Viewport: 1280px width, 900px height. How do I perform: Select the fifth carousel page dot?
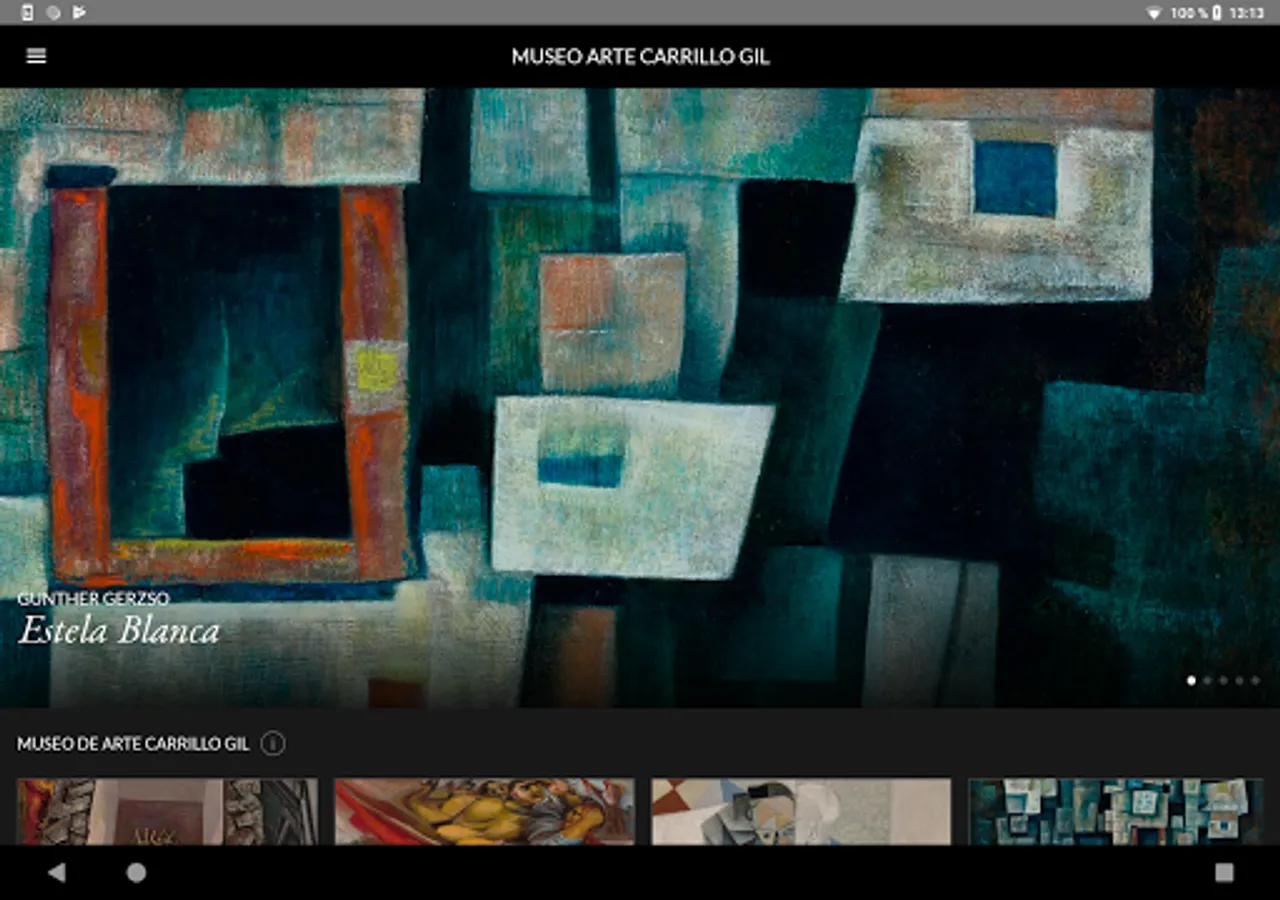1255,680
